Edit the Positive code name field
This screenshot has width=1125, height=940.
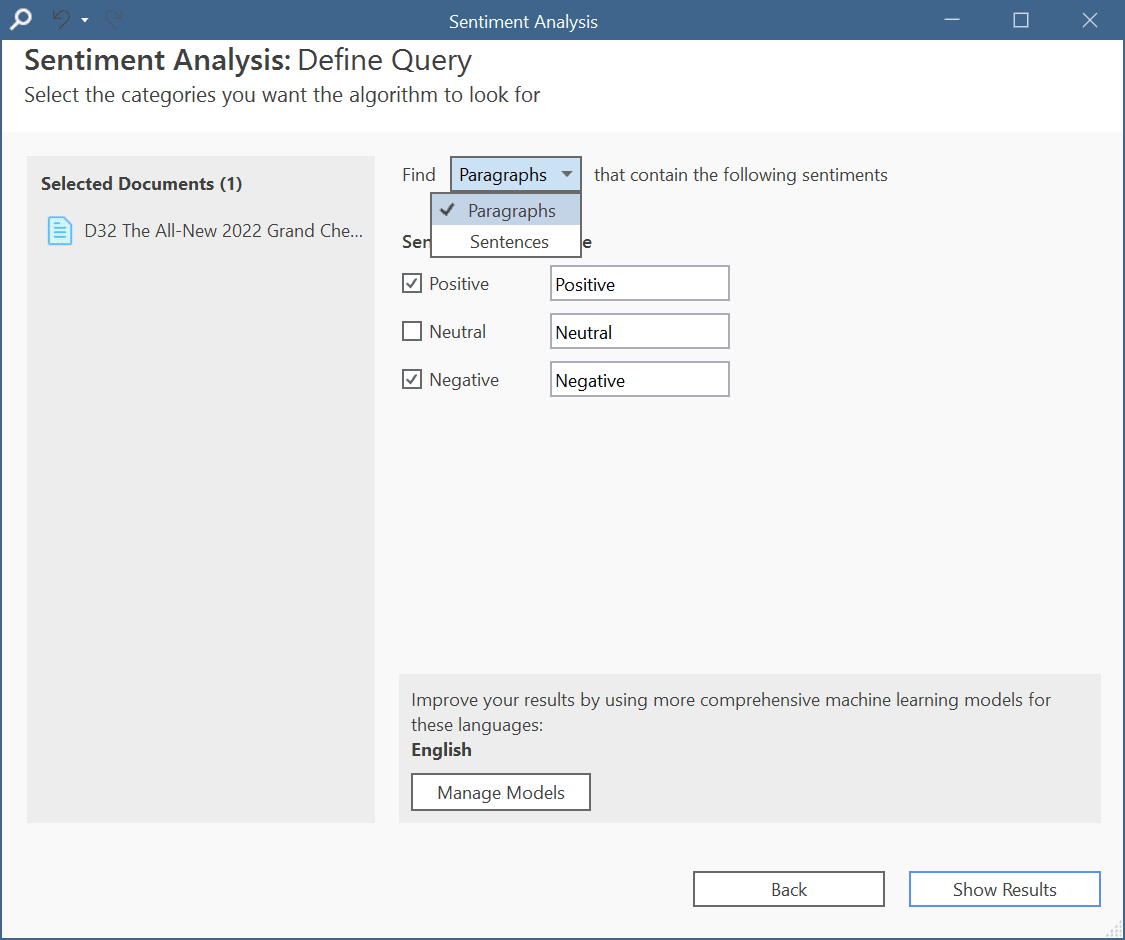tap(639, 283)
